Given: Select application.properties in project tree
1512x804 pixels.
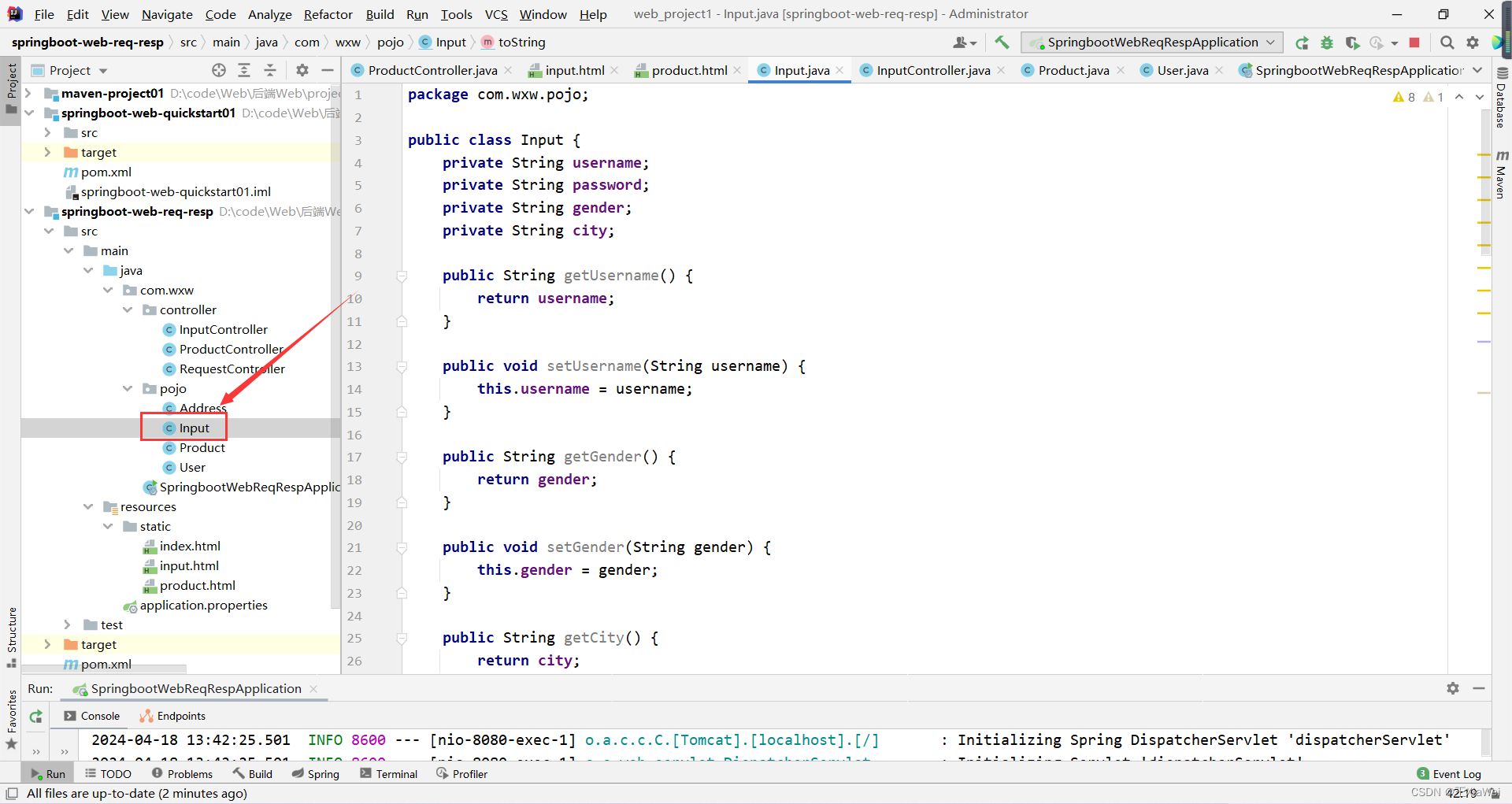Looking at the screenshot, I should coord(203,606).
